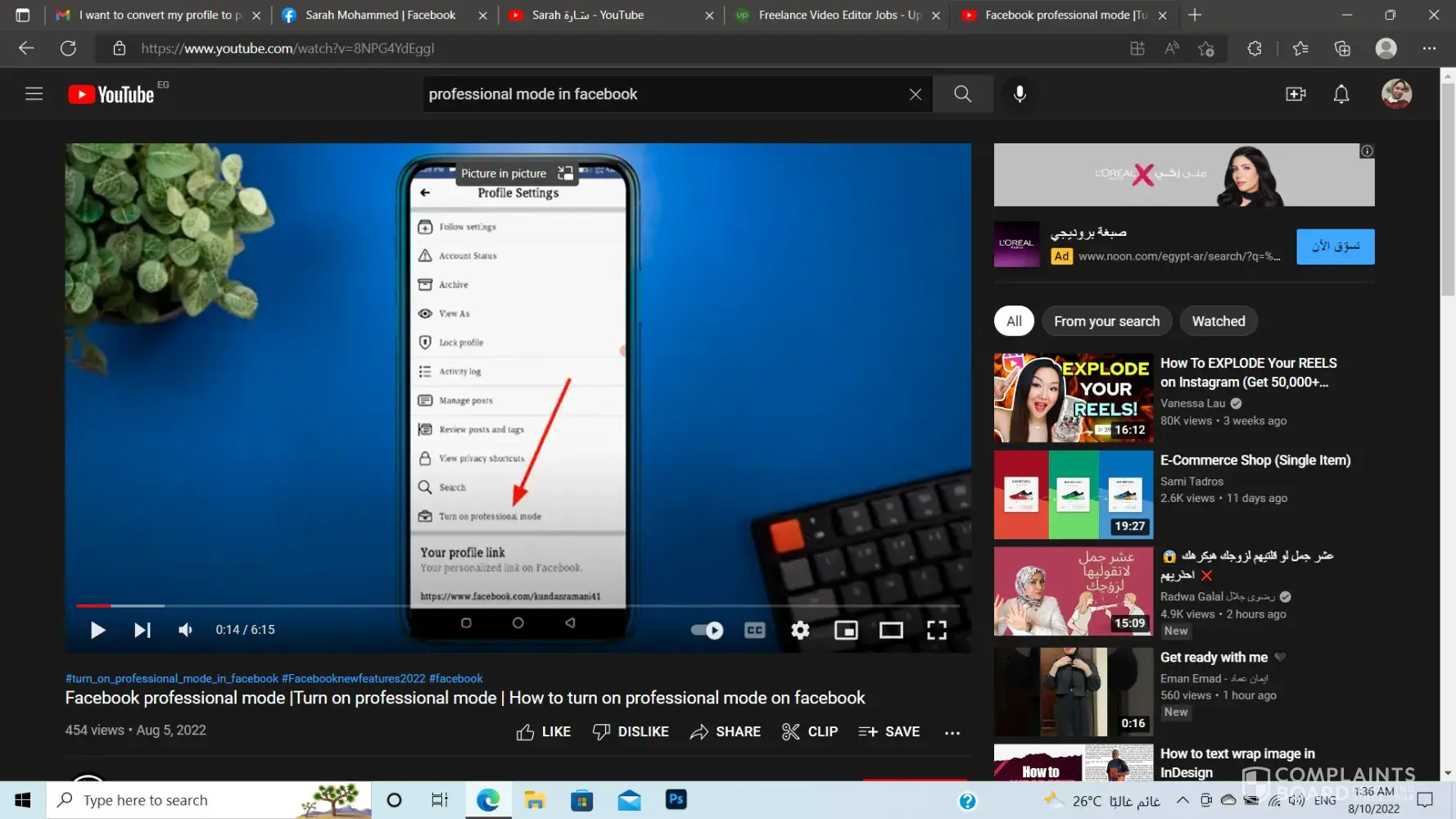Show hidden system tray icons
Viewport: 1456px width, 819px height.
pos(1182,800)
